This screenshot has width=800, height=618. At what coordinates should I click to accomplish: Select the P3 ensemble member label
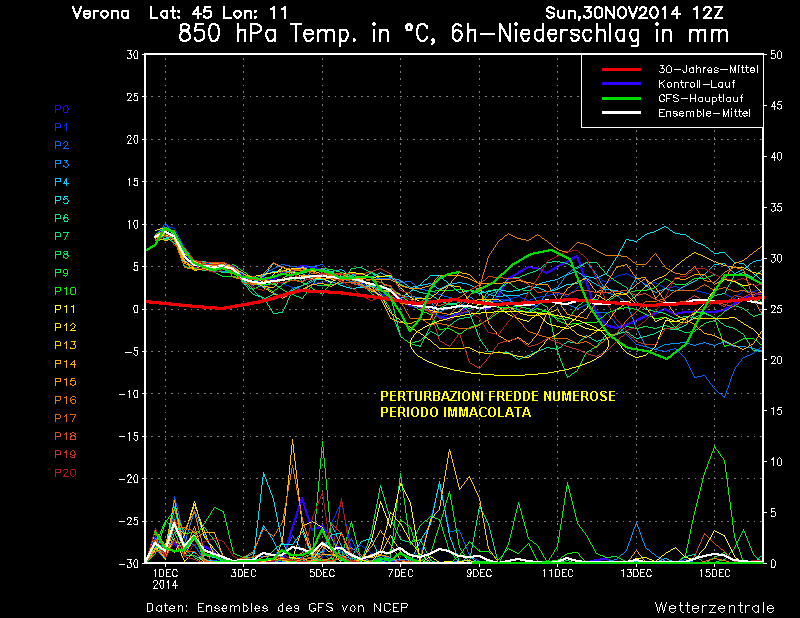[62, 164]
